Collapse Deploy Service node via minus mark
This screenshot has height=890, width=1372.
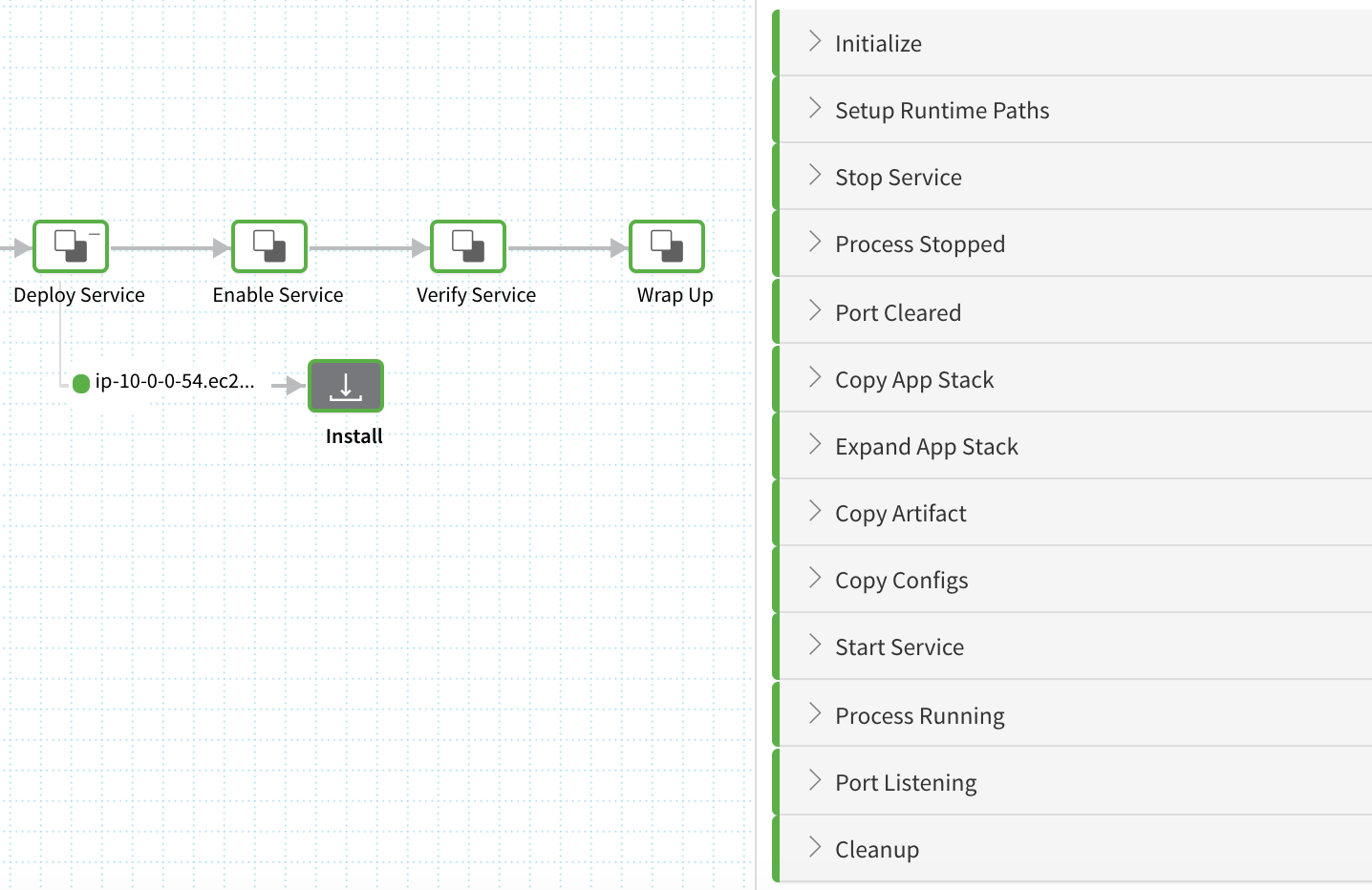point(95,233)
